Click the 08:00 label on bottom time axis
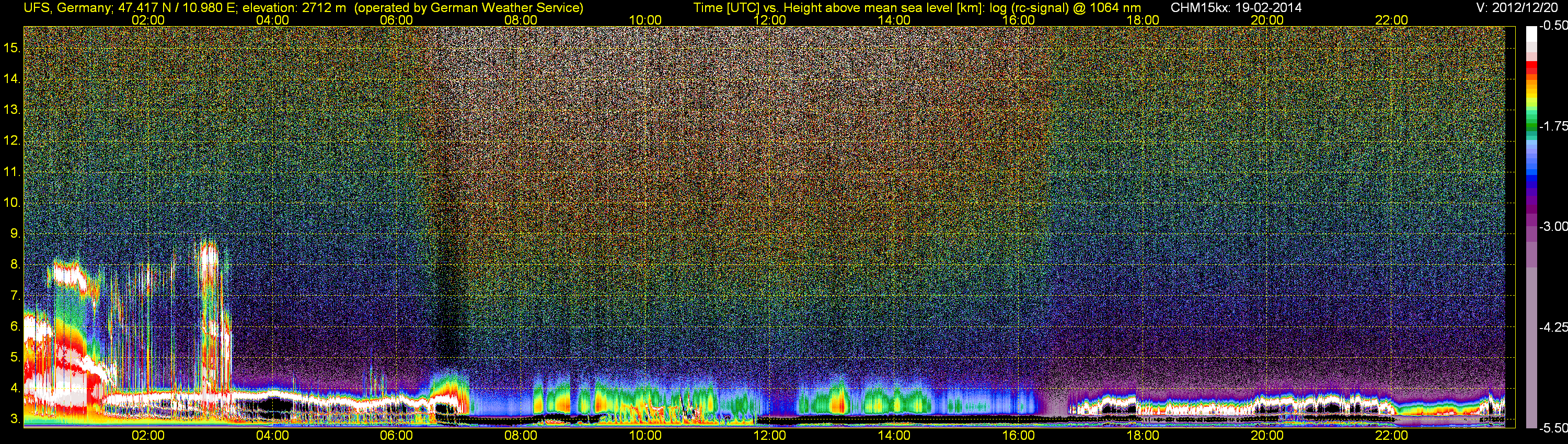 click(x=521, y=436)
